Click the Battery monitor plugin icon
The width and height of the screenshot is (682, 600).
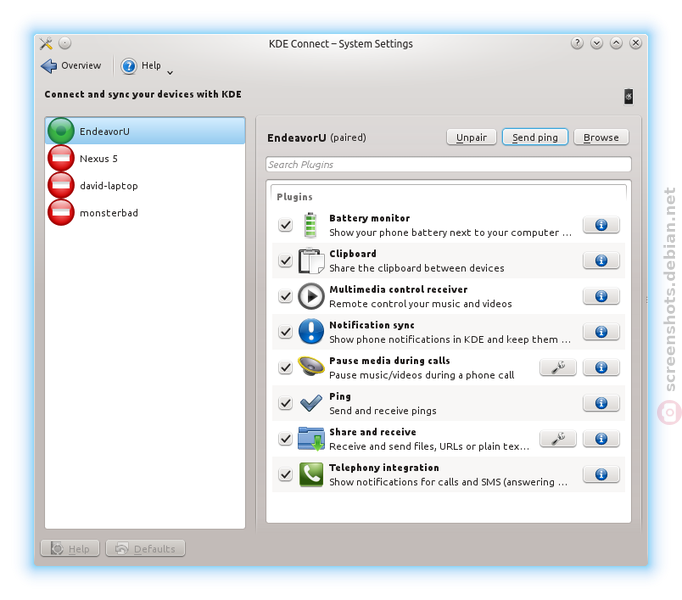click(x=310, y=225)
